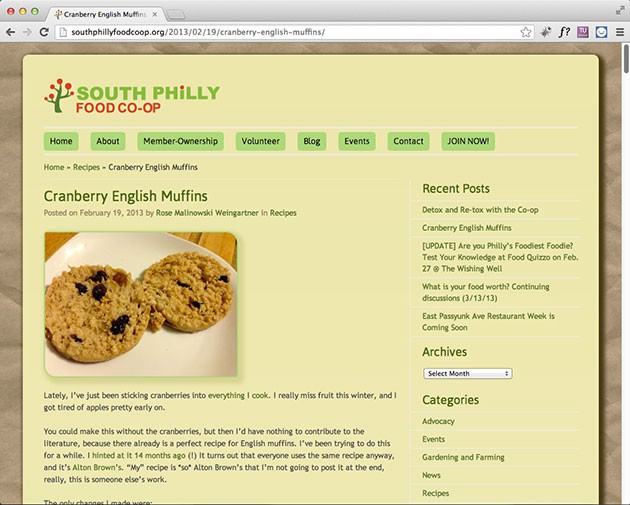The width and height of the screenshot is (630, 505).
Task: Grab the page vertical scrollbar thumb
Action: click(626, 58)
